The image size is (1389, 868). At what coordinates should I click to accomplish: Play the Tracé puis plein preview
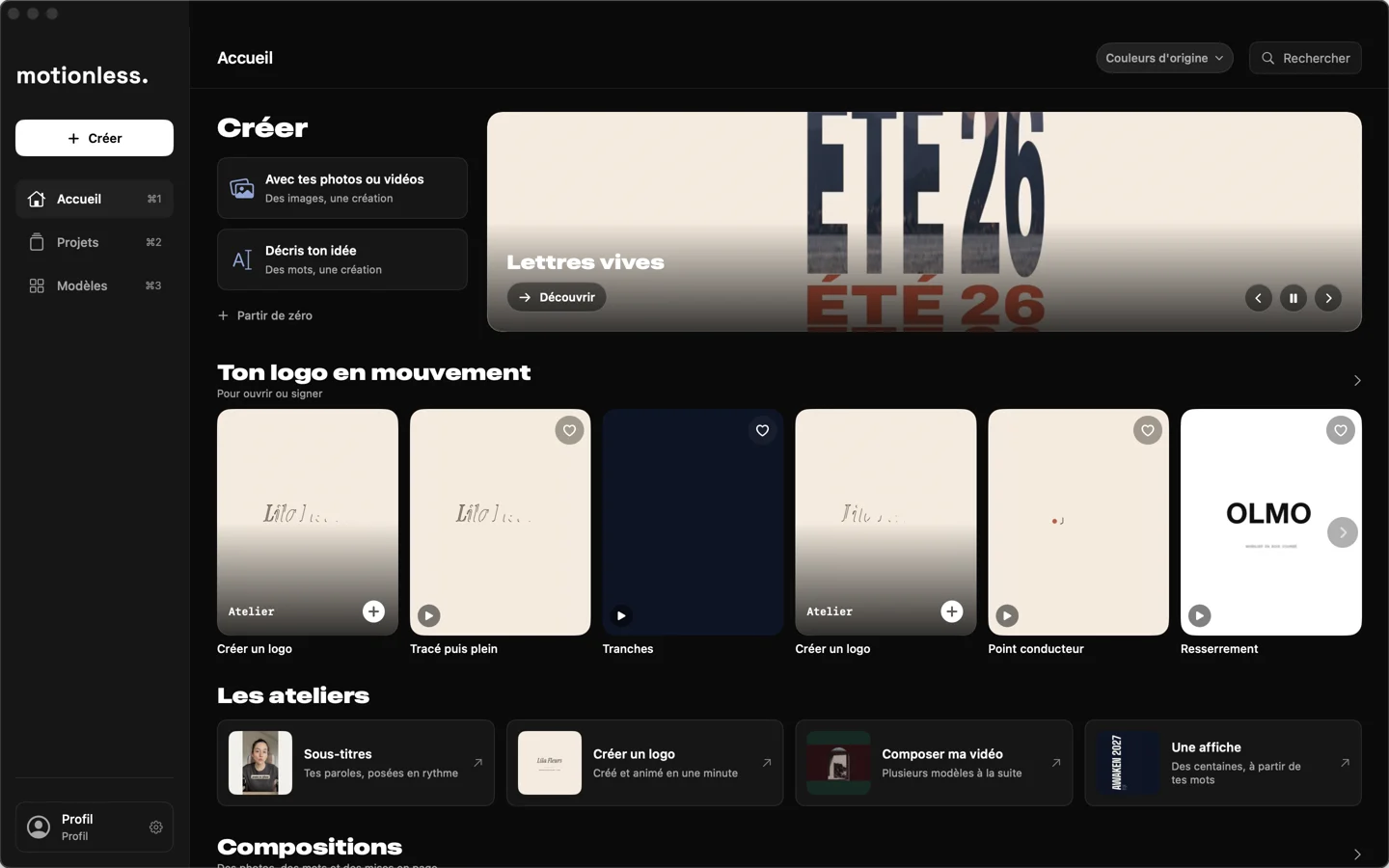coord(429,615)
